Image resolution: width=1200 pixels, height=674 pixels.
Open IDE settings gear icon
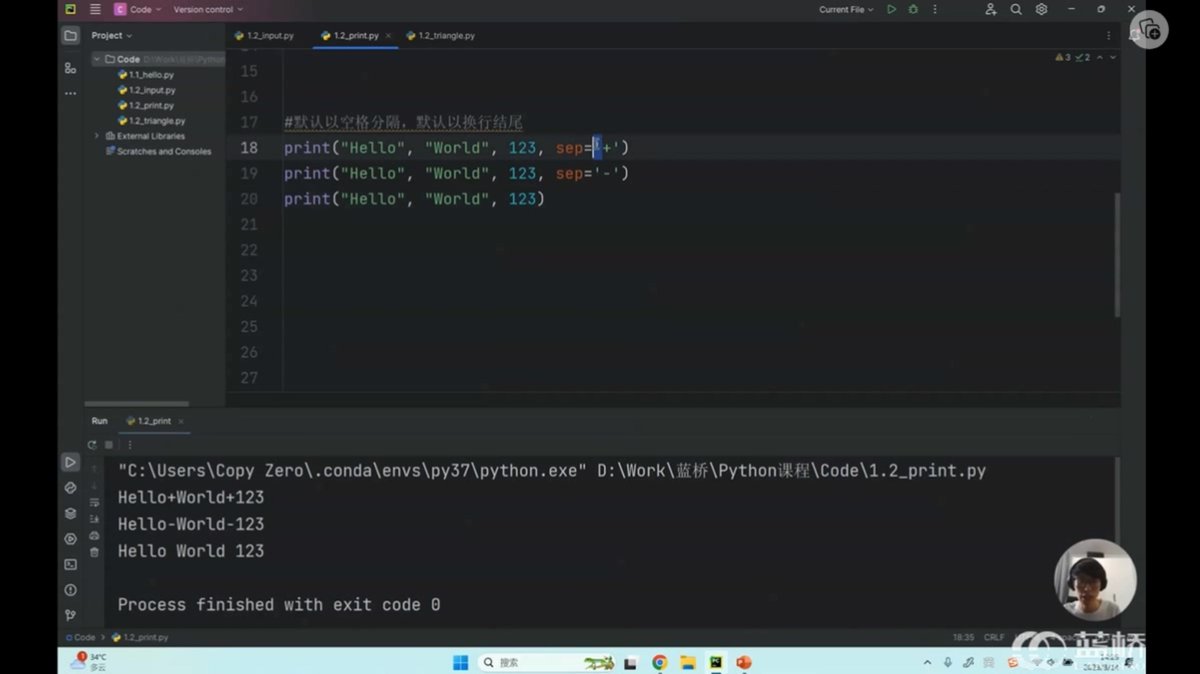coord(1041,9)
